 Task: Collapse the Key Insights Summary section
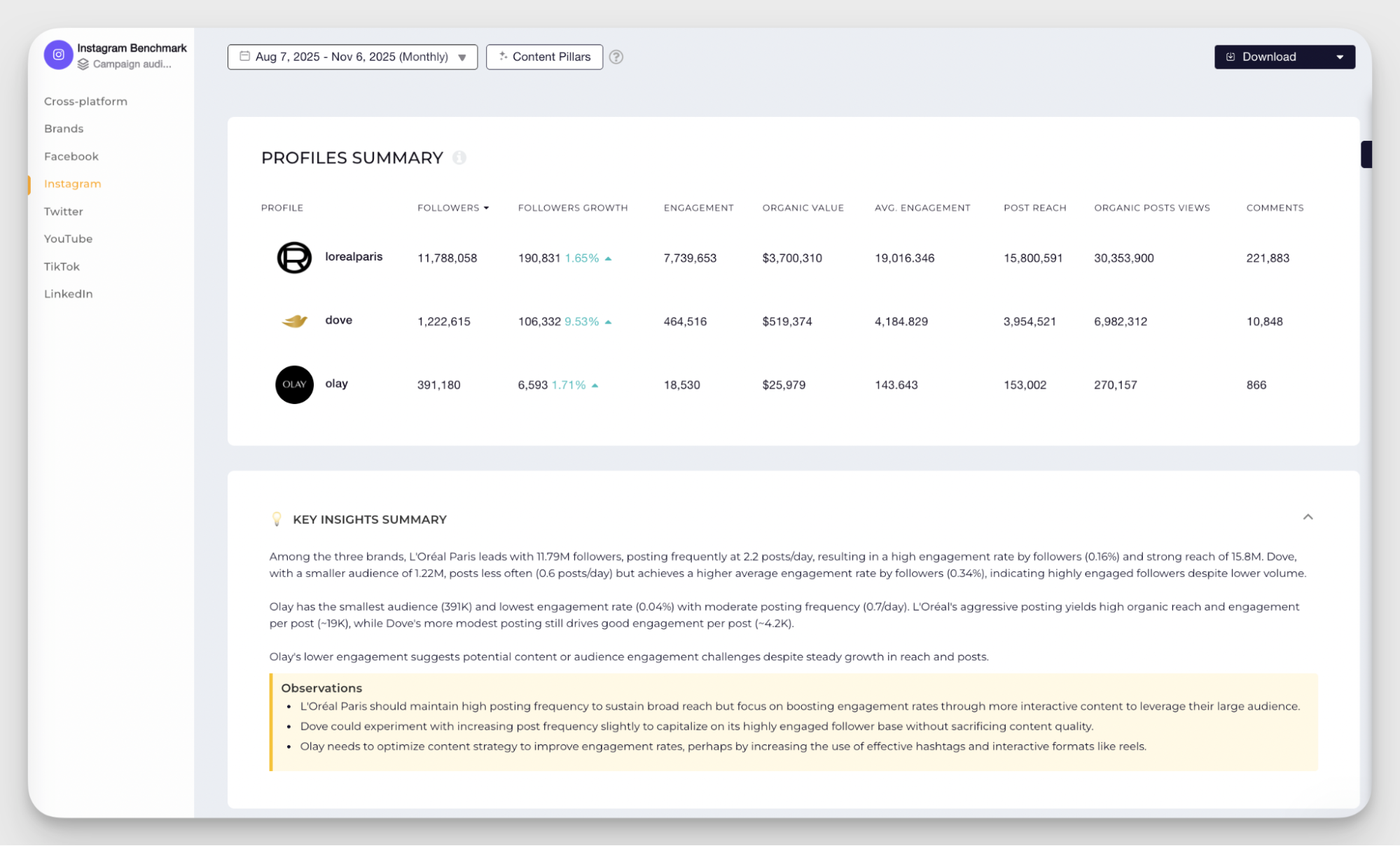point(1308,518)
